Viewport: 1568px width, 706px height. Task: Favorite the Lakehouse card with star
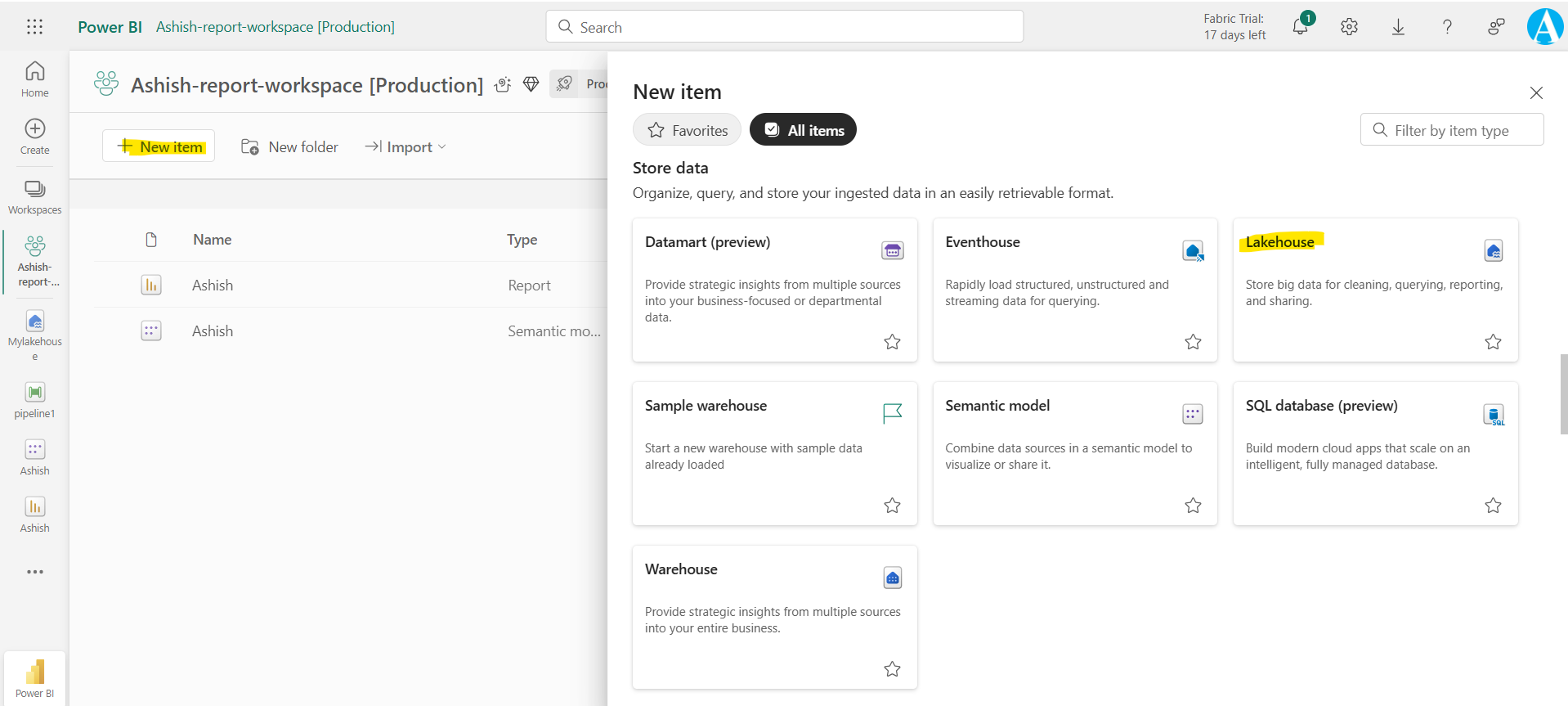point(1493,342)
